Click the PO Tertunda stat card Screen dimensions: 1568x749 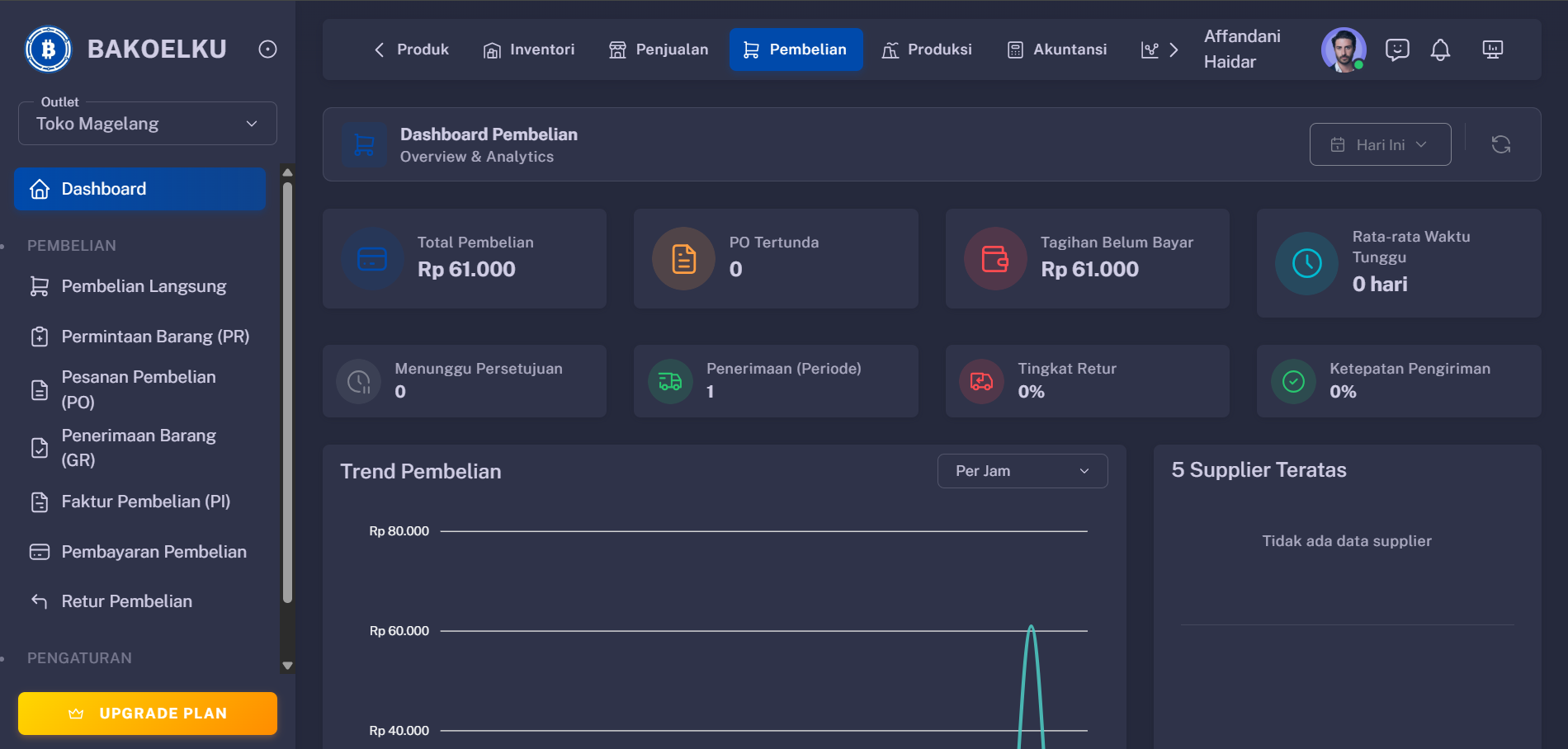click(775, 258)
